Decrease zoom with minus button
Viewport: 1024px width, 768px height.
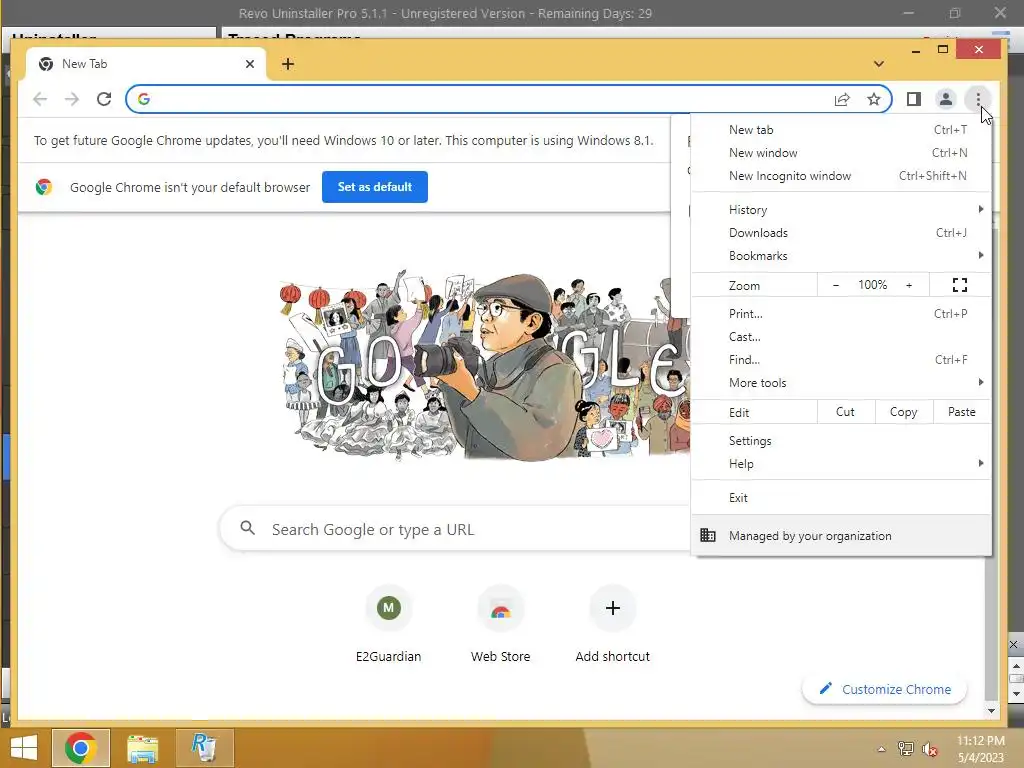click(835, 285)
